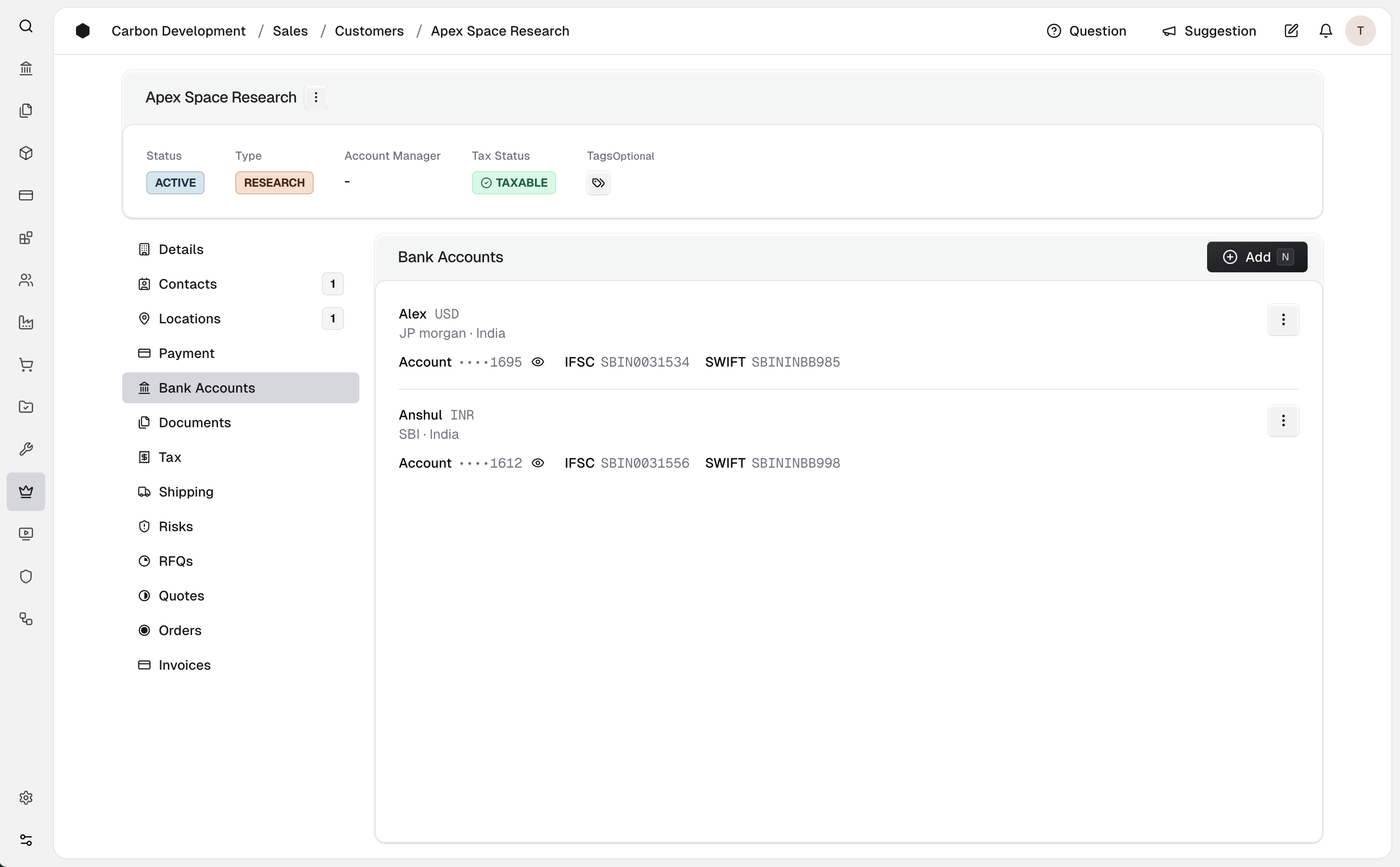1400x867 pixels.
Task: Open the wrench tools sidebar icon
Action: [x=26, y=449]
